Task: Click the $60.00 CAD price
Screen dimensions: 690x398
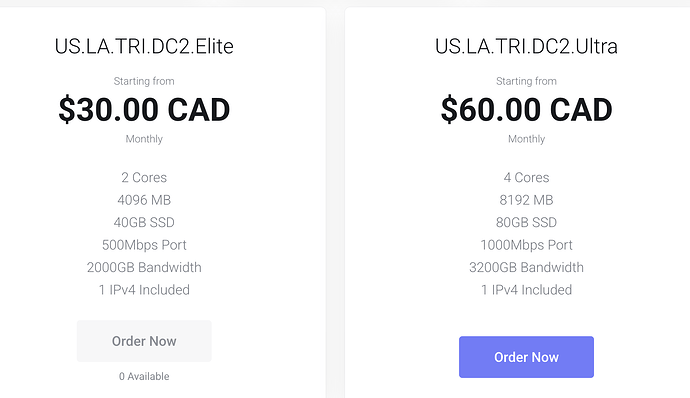Action: 526,110
